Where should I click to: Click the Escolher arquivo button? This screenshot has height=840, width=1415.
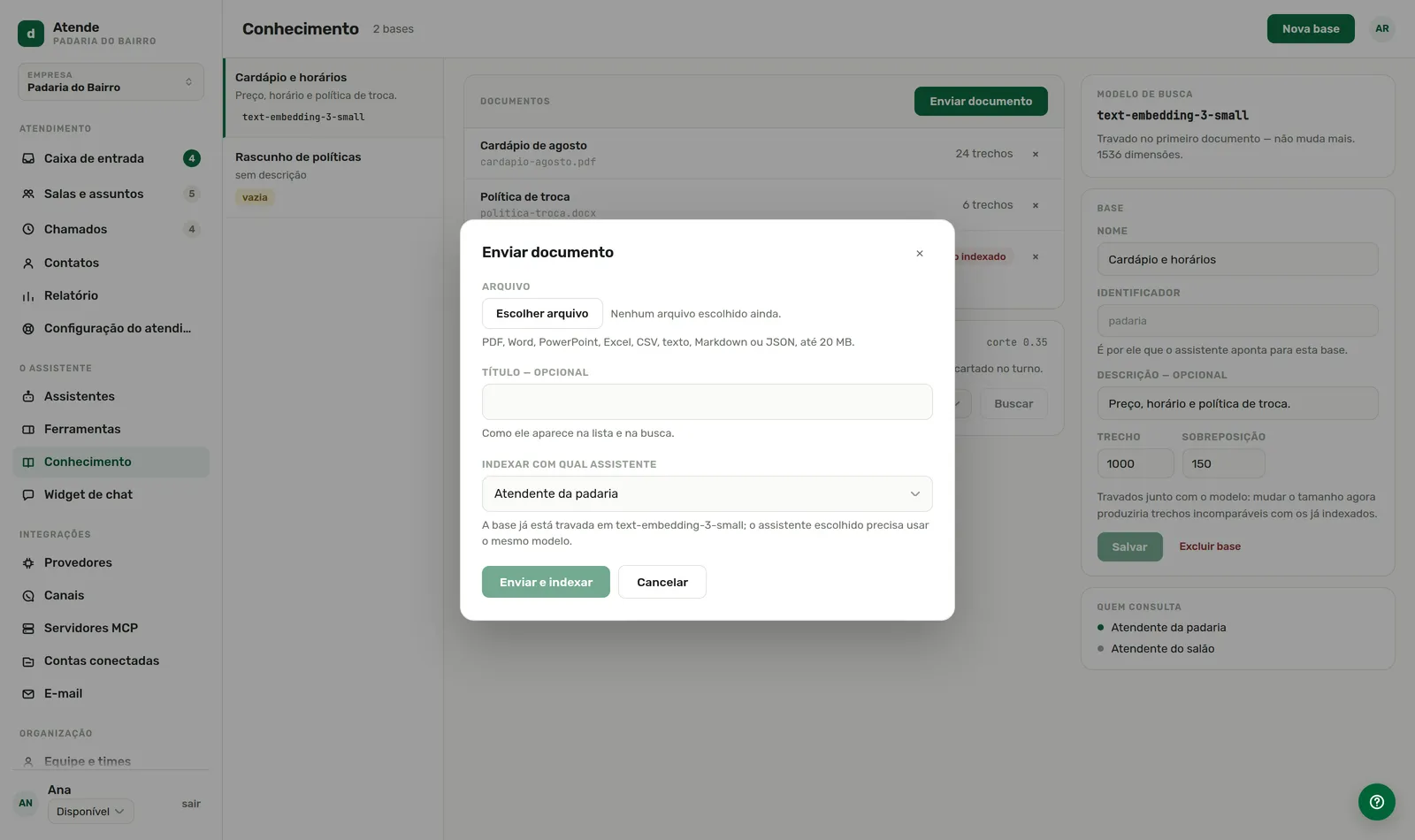click(542, 313)
